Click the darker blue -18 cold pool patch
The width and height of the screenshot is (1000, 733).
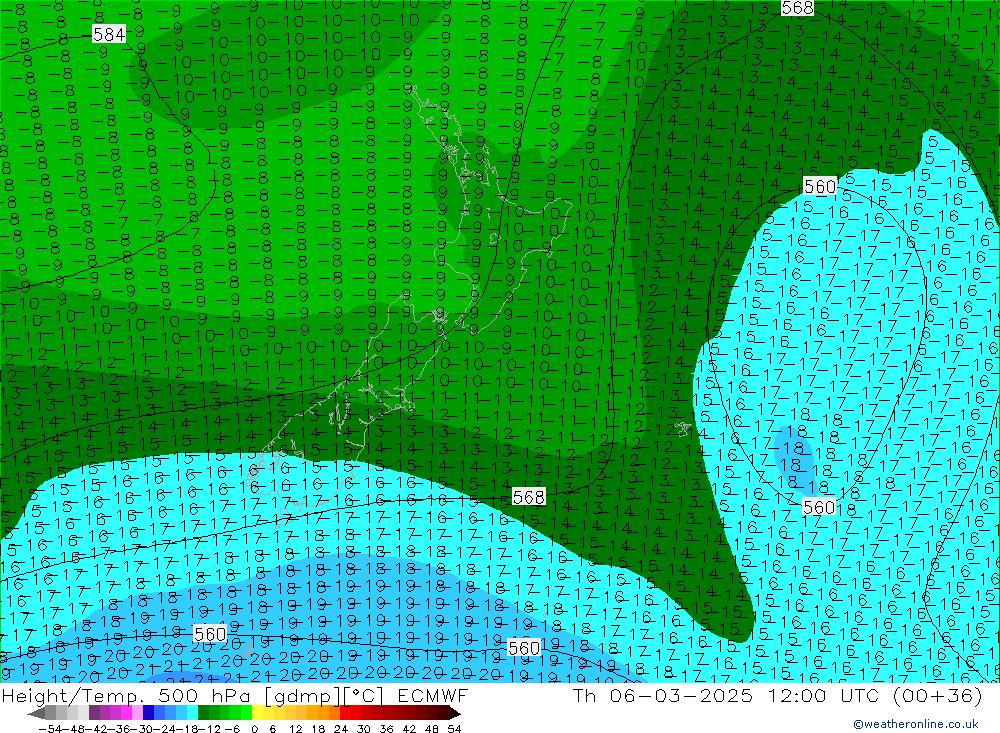point(794,461)
